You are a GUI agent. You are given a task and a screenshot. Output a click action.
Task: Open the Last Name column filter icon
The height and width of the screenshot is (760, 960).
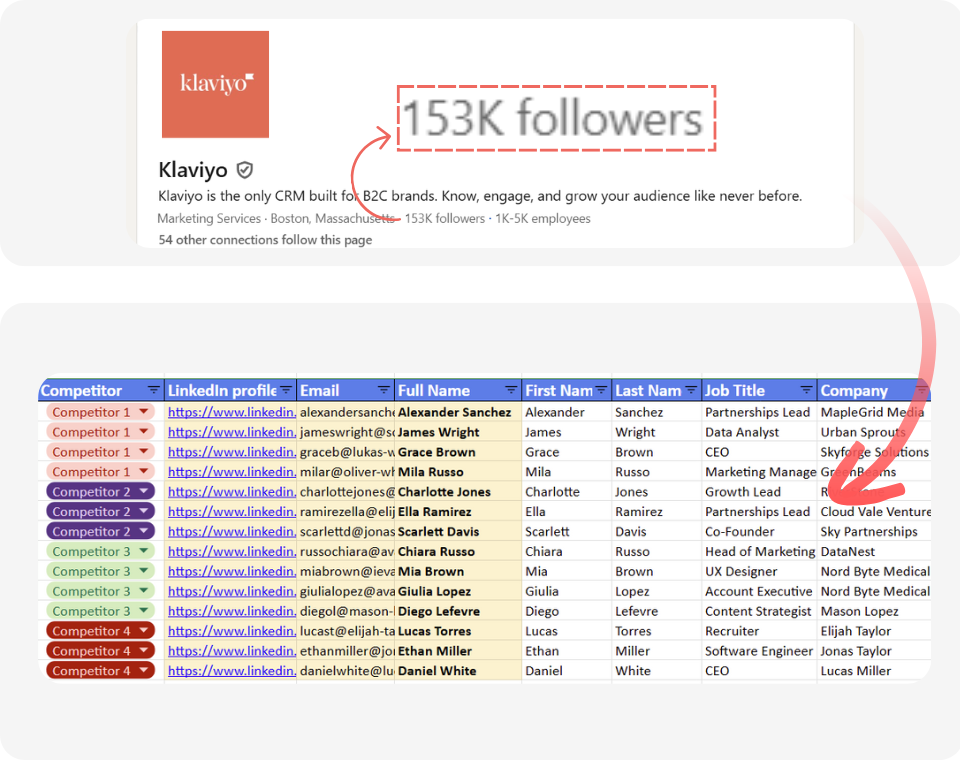691,390
